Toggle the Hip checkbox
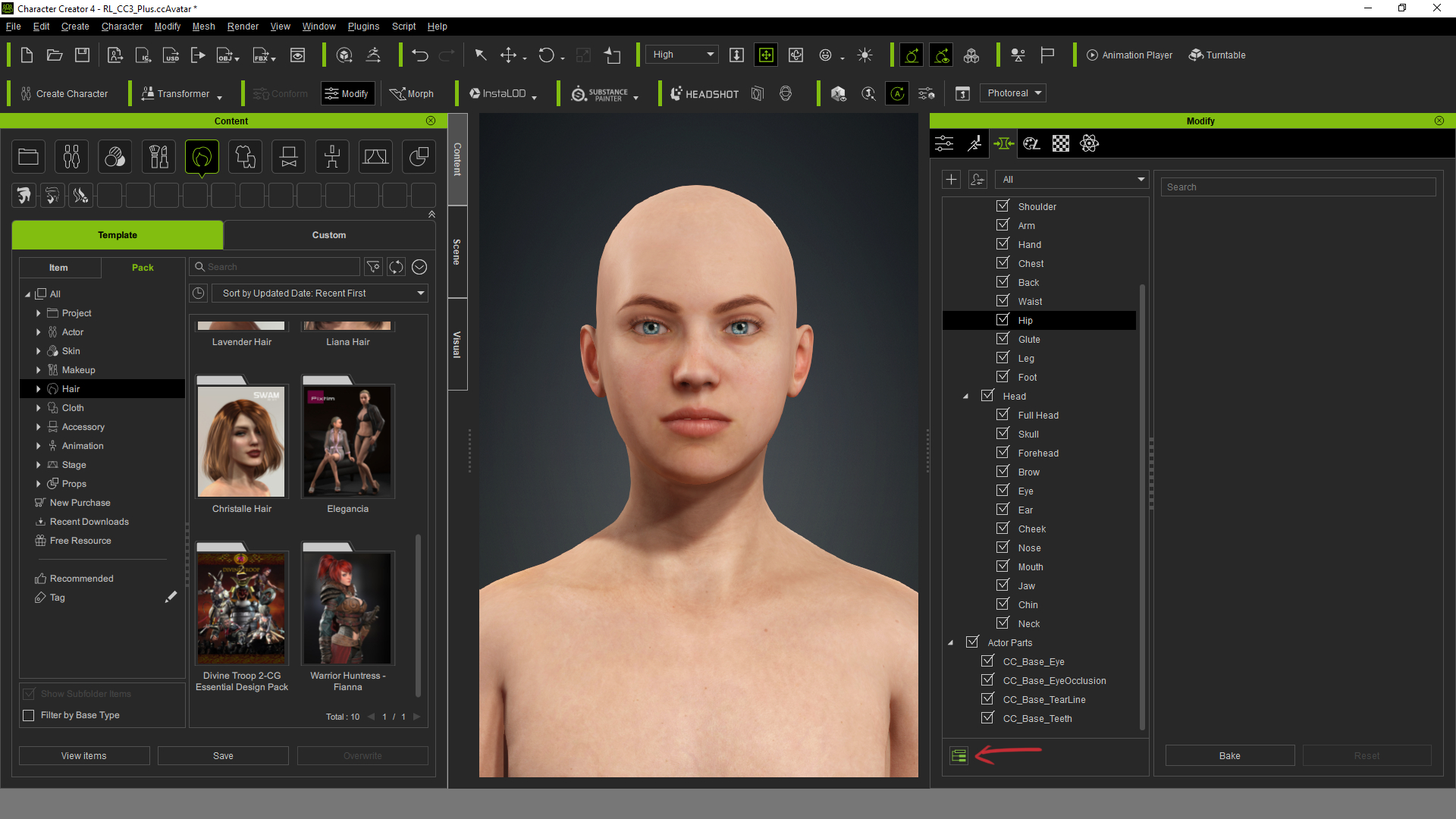 [1003, 319]
